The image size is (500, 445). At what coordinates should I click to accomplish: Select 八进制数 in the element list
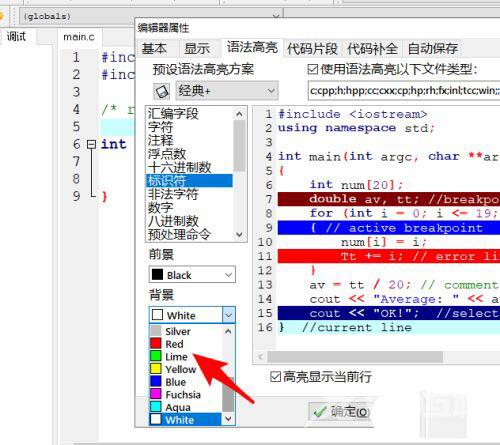[189, 221]
